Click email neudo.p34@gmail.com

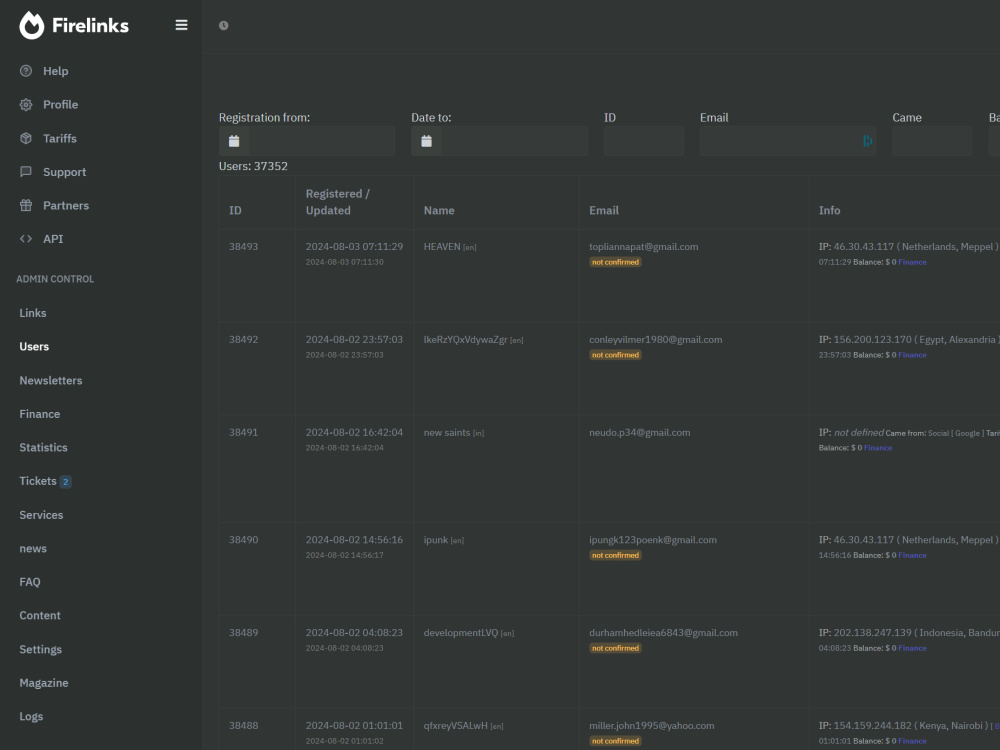tap(640, 432)
